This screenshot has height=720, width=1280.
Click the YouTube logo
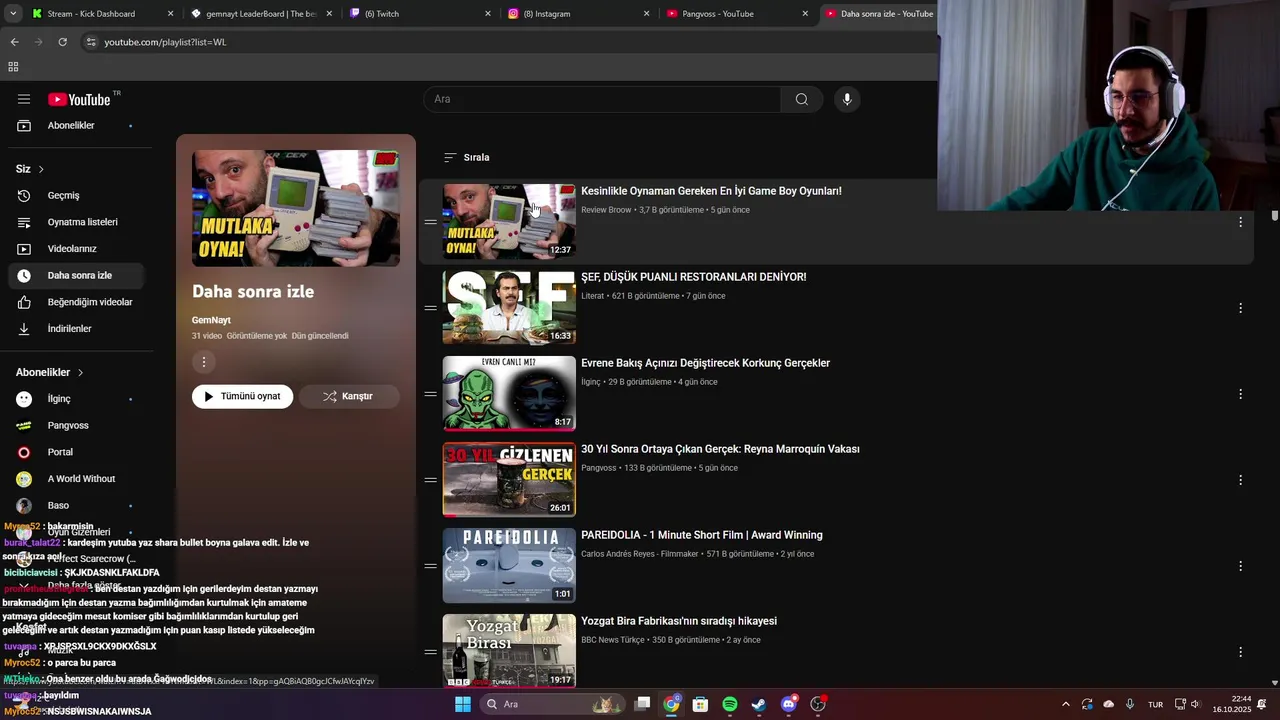tap(80, 99)
